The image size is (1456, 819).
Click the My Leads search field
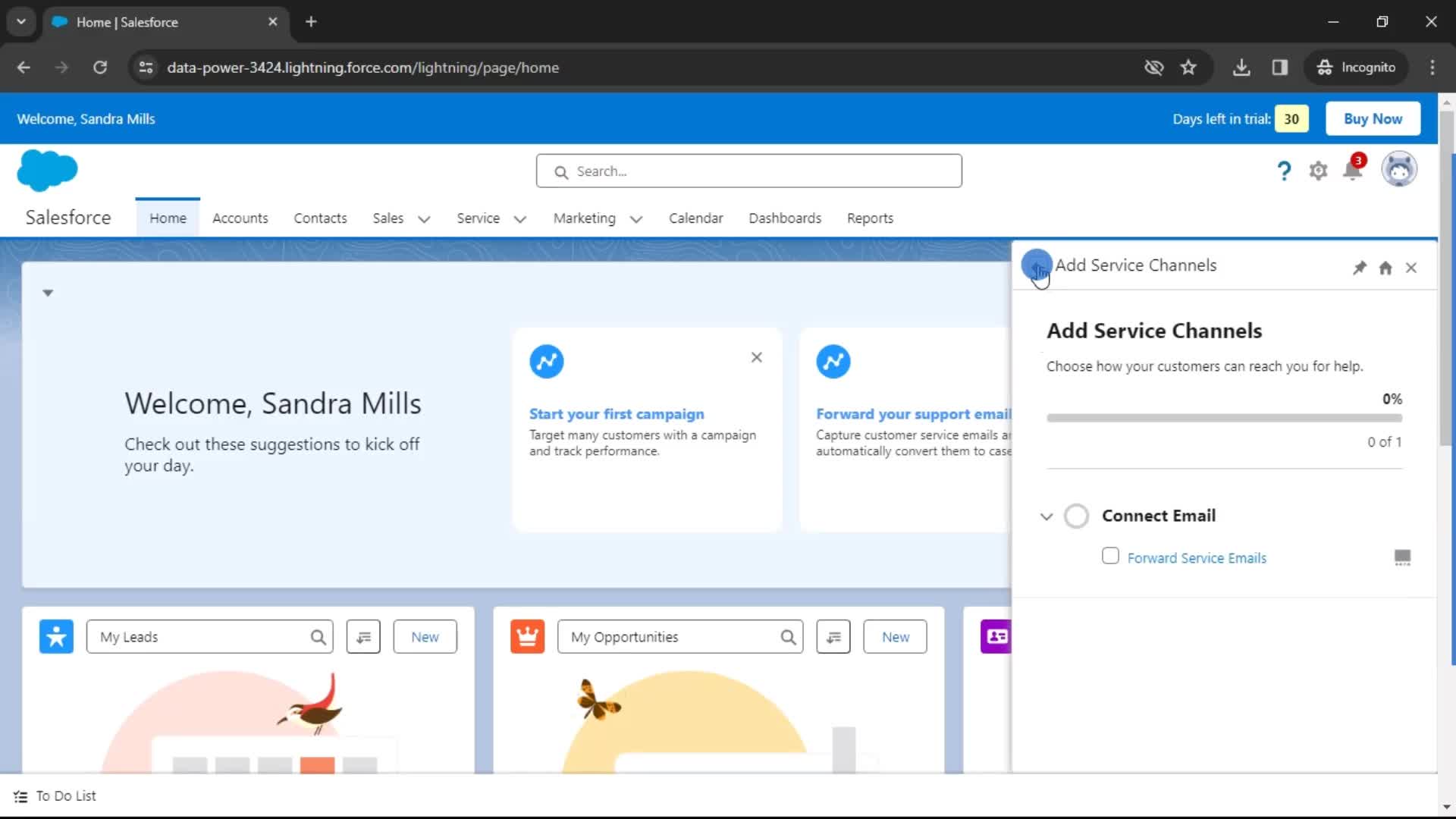pos(210,637)
